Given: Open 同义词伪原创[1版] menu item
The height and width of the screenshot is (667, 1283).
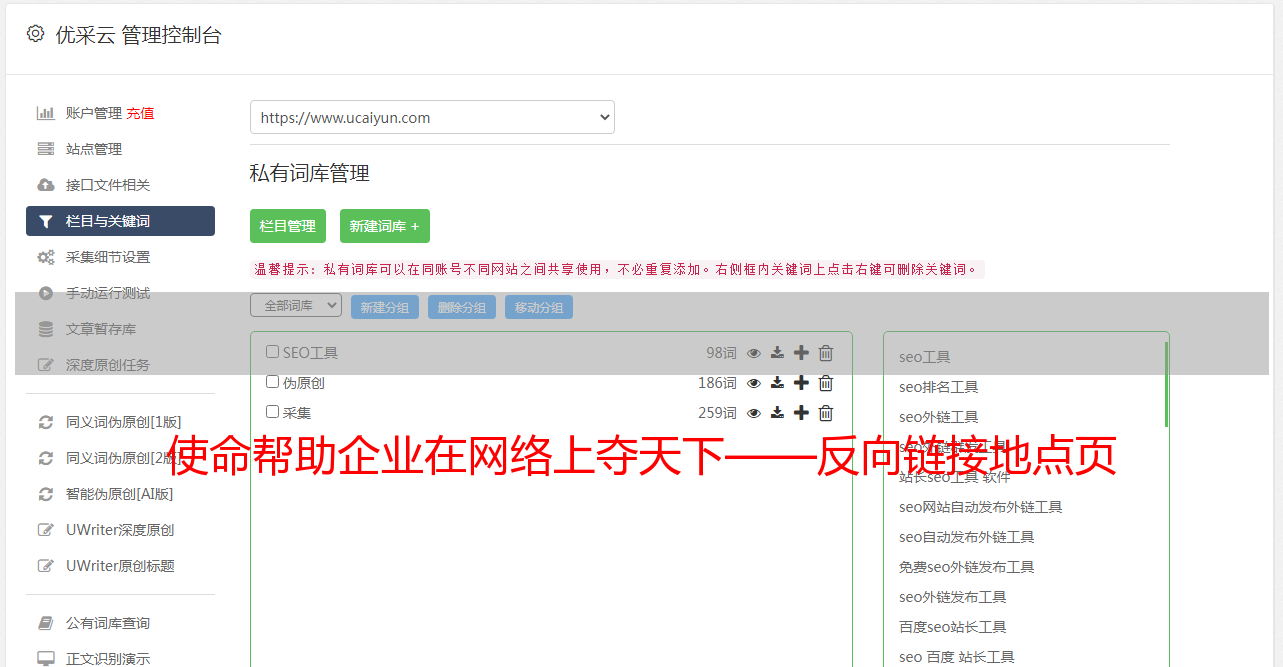Looking at the screenshot, I should 124,422.
